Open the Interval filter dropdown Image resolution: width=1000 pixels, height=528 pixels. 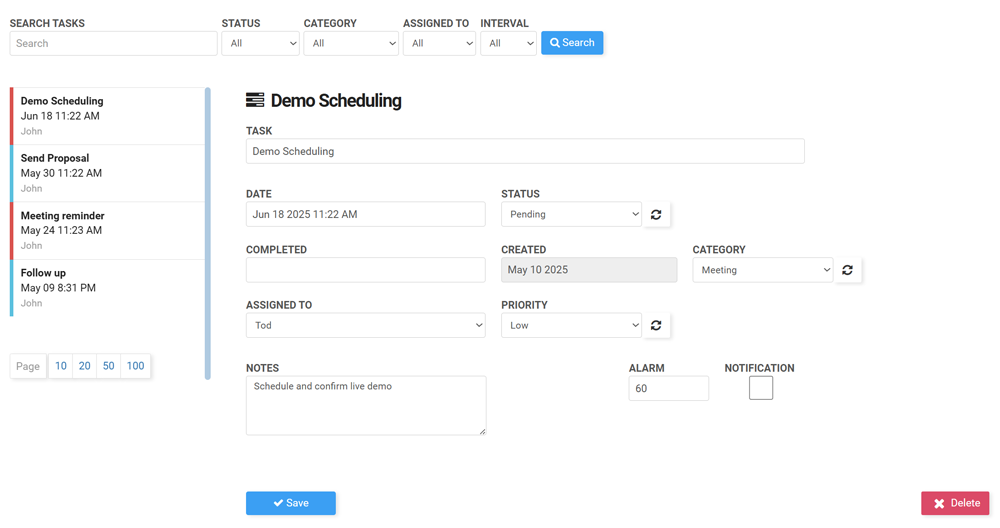tap(508, 43)
